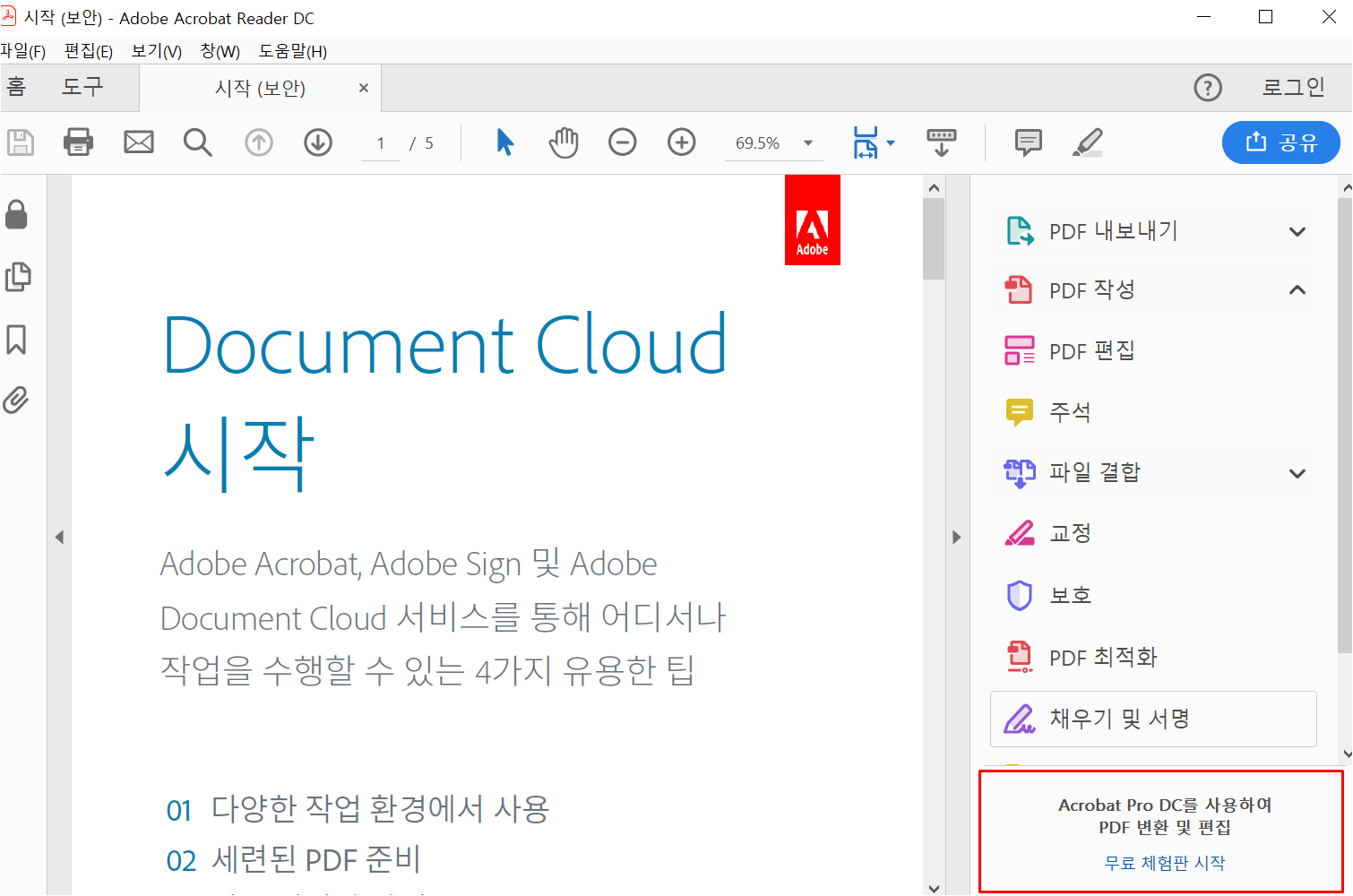Viewport: 1353px width, 896px height.
Task: Zoom out with the minus icon
Action: point(623,142)
